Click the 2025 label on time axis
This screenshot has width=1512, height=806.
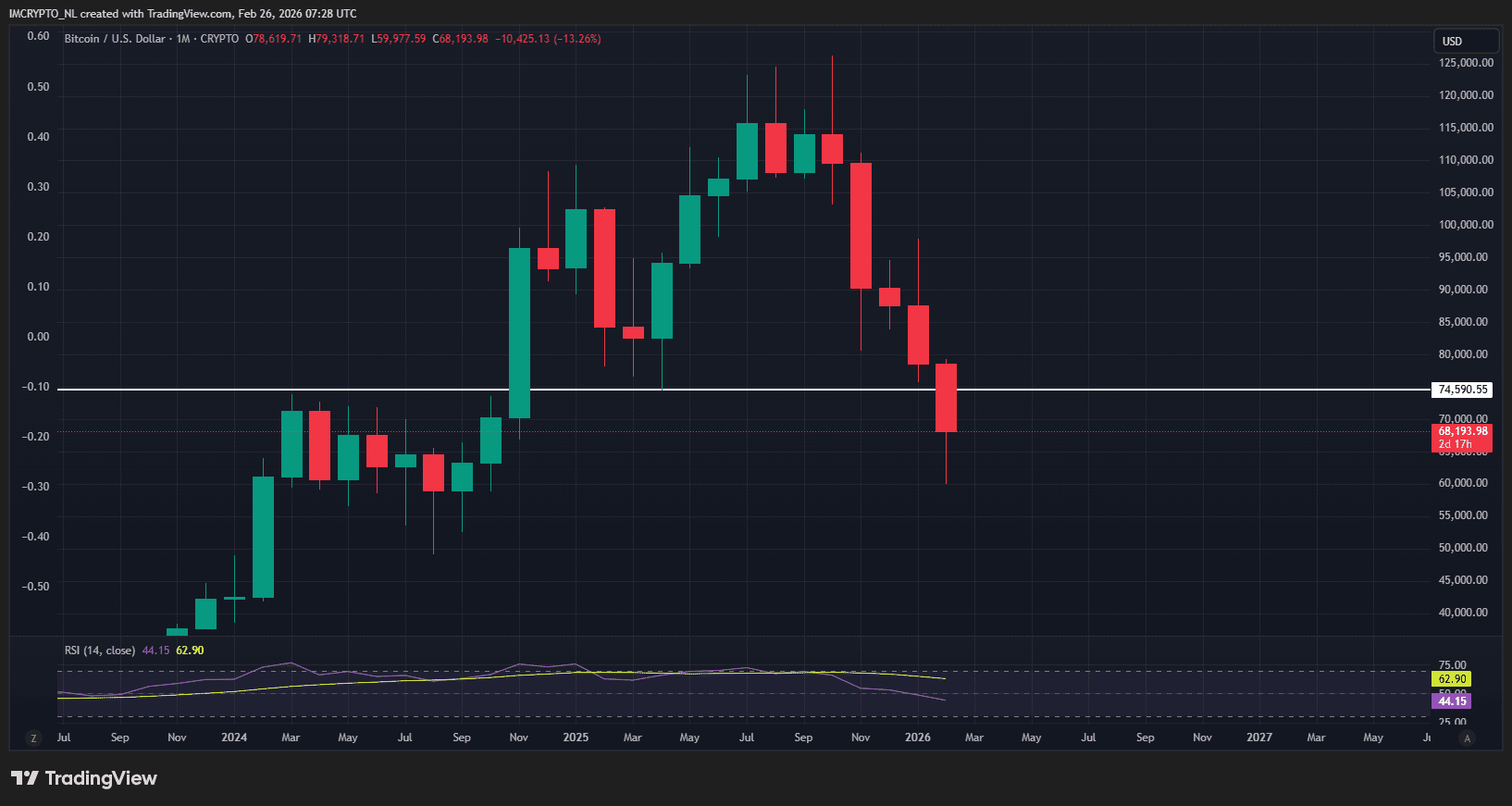point(576,738)
